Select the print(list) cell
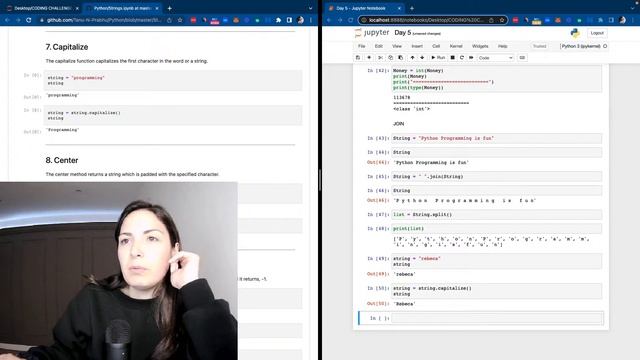This screenshot has height=360, width=640. point(496,229)
